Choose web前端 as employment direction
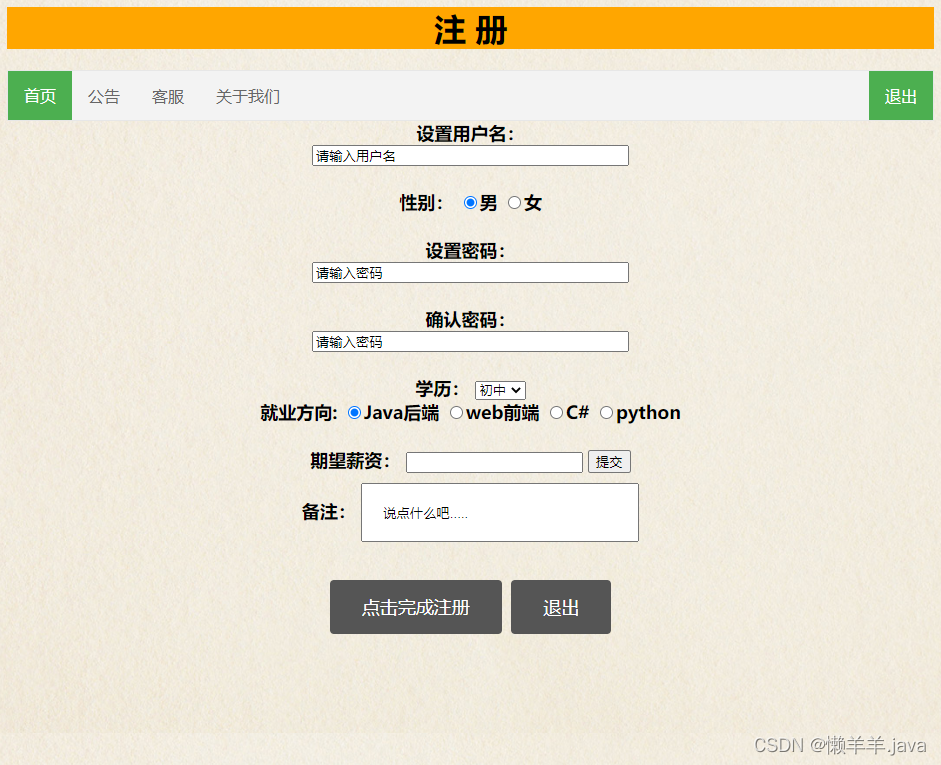This screenshot has height=765, width=941. (456, 412)
